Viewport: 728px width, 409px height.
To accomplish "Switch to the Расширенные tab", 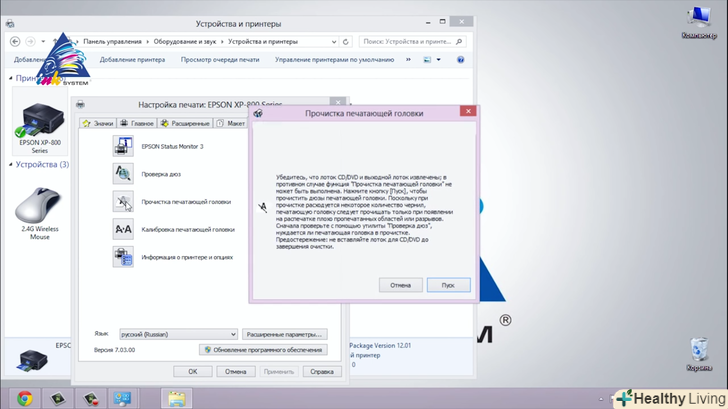I will point(184,123).
